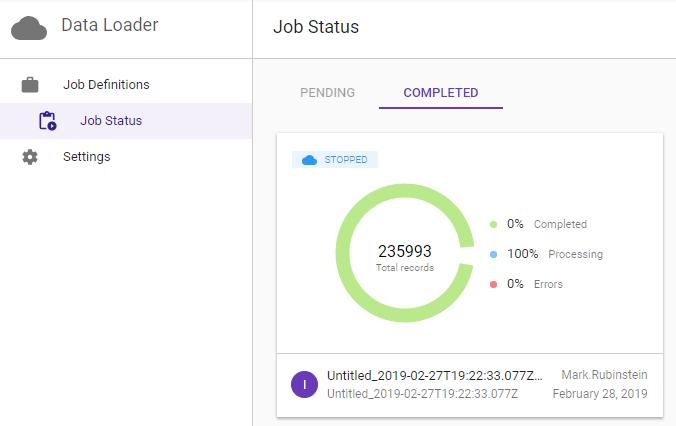676x426 pixels.
Task: Click the Job Status page heading
Action: coord(316,27)
